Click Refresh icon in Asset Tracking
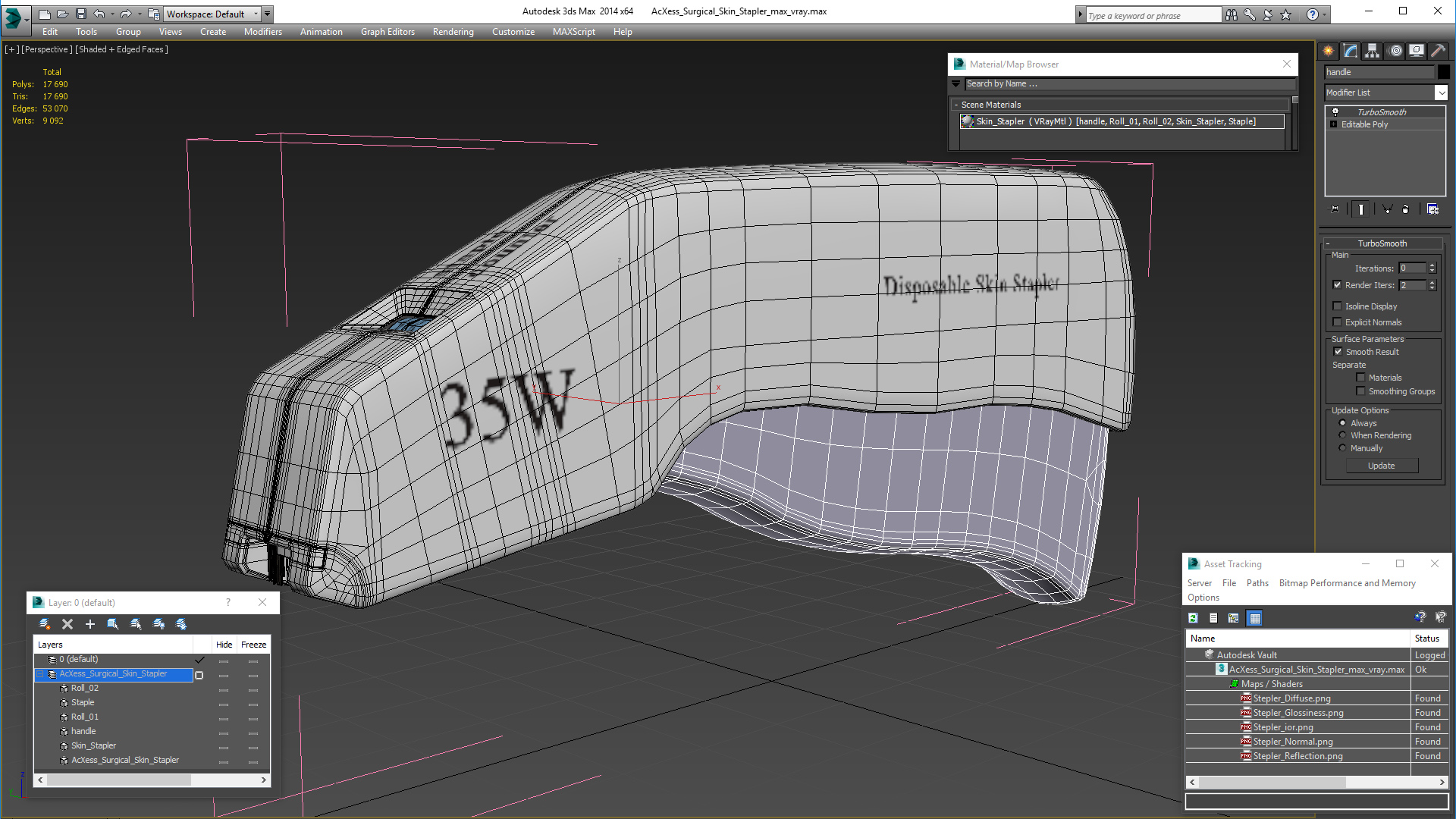The image size is (1456, 819). pos(1193,618)
